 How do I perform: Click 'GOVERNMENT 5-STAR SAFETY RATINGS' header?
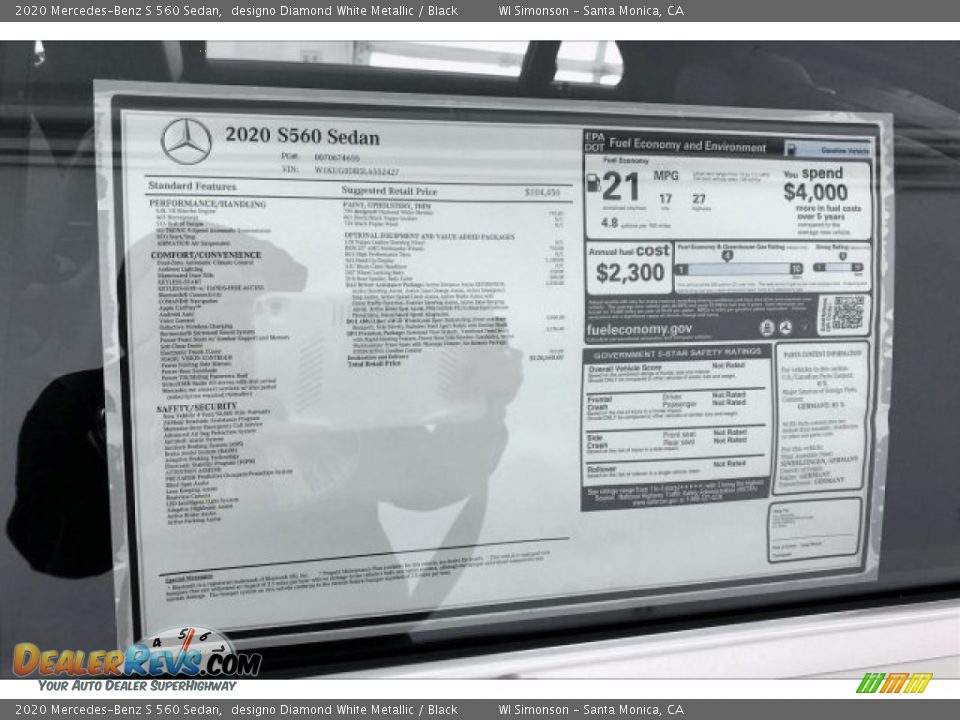point(677,354)
